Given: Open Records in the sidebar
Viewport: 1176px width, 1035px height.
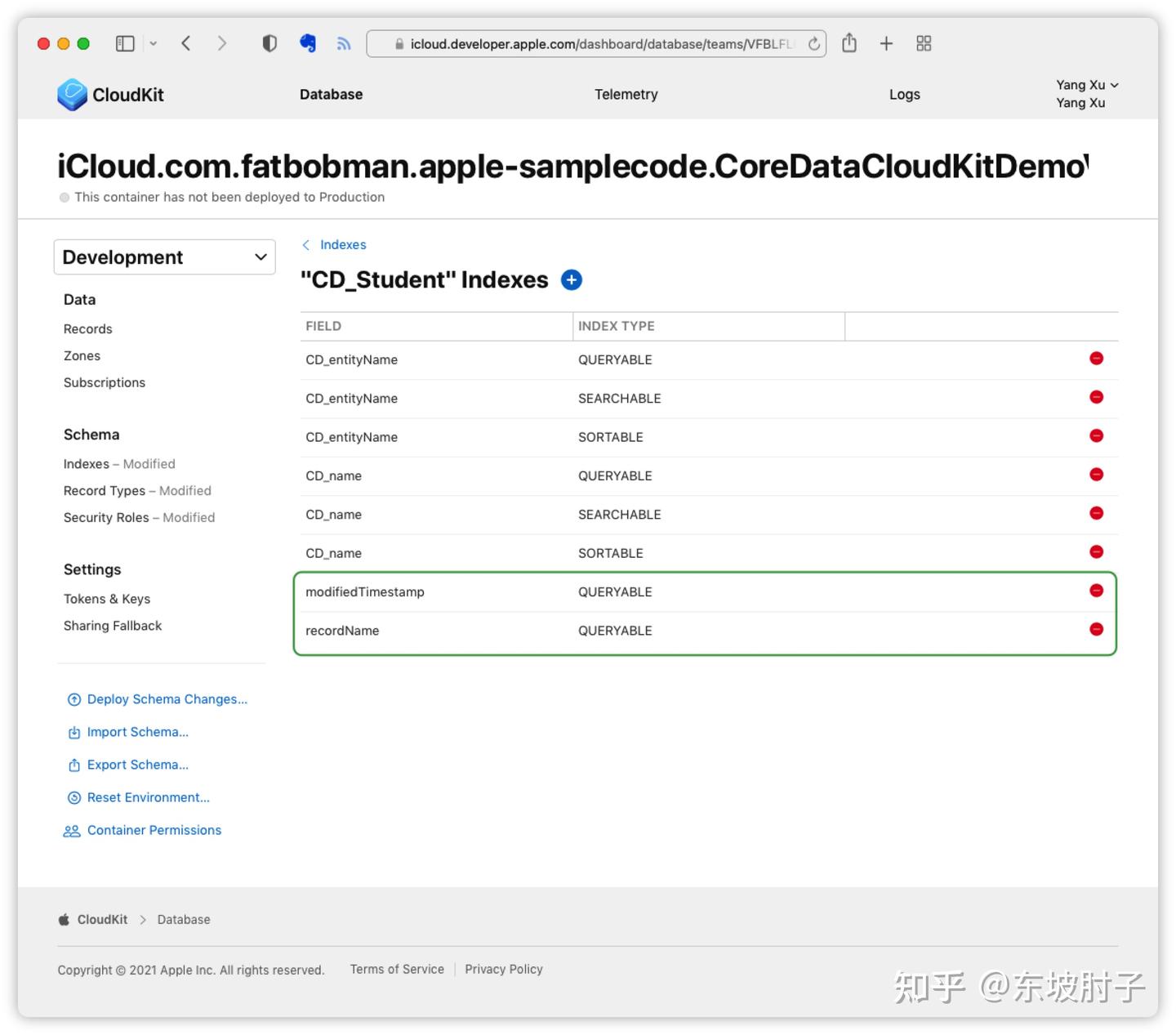Looking at the screenshot, I should point(88,329).
